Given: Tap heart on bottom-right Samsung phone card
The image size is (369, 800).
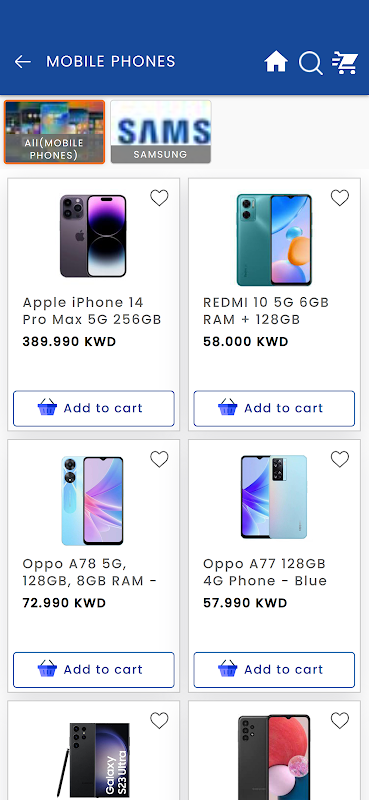Looking at the screenshot, I should [340, 720].
